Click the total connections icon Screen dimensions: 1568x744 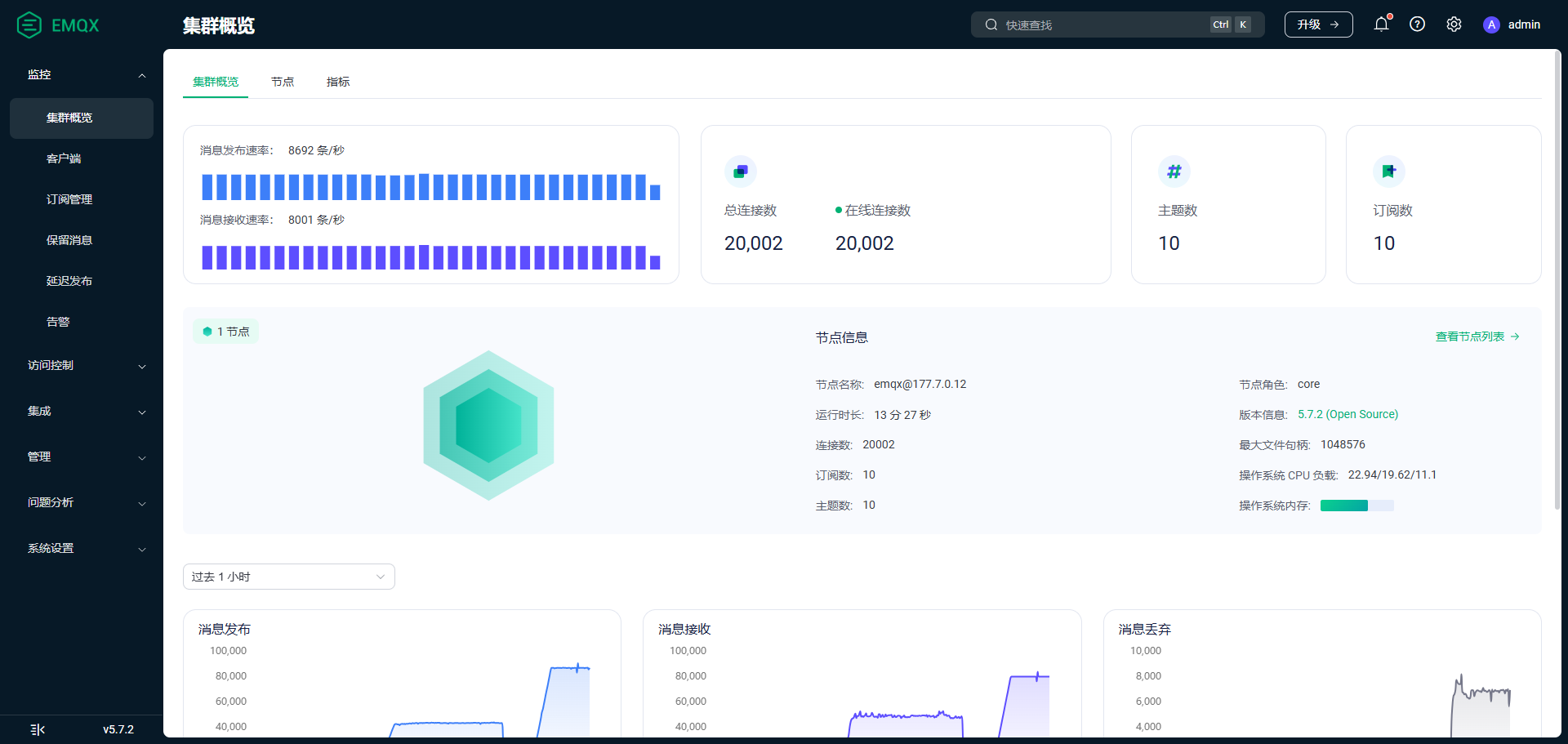(x=741, y=172)
